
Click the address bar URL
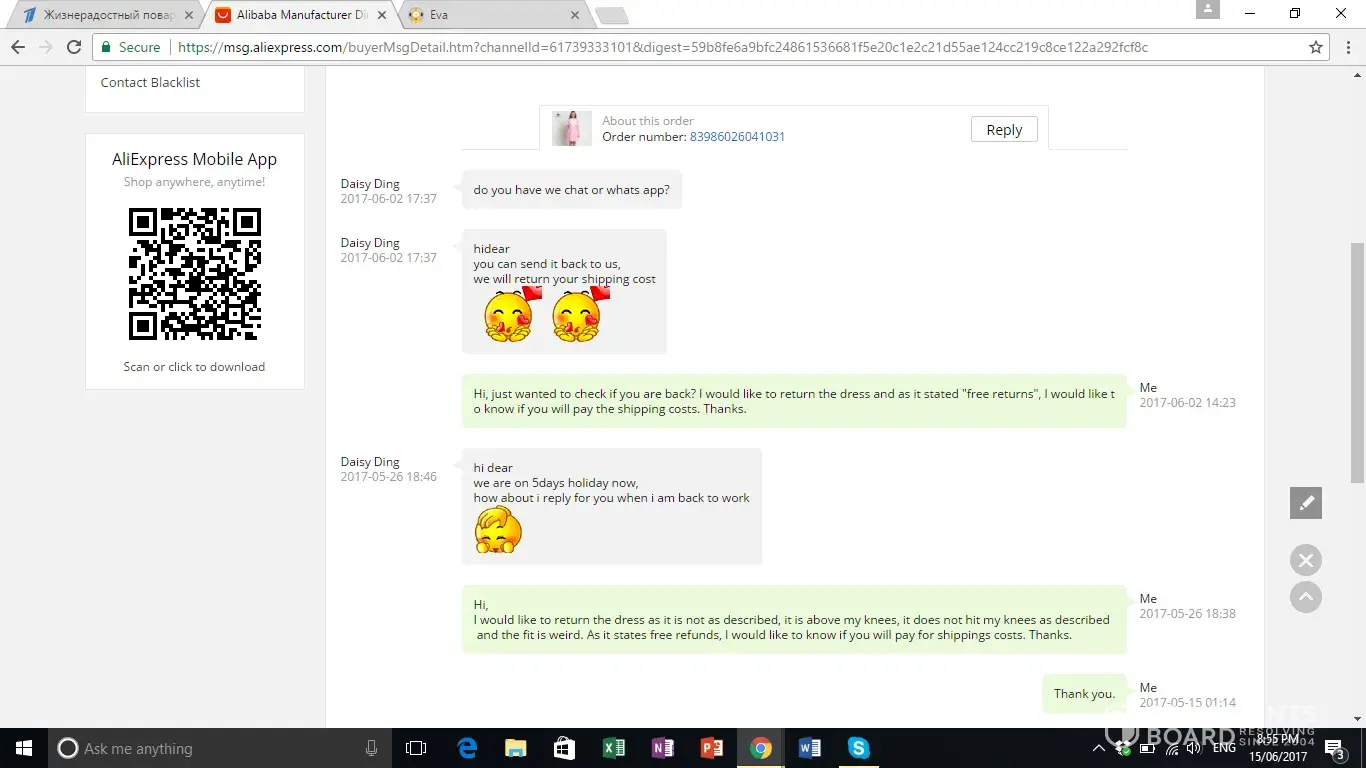tap(661, 47)
